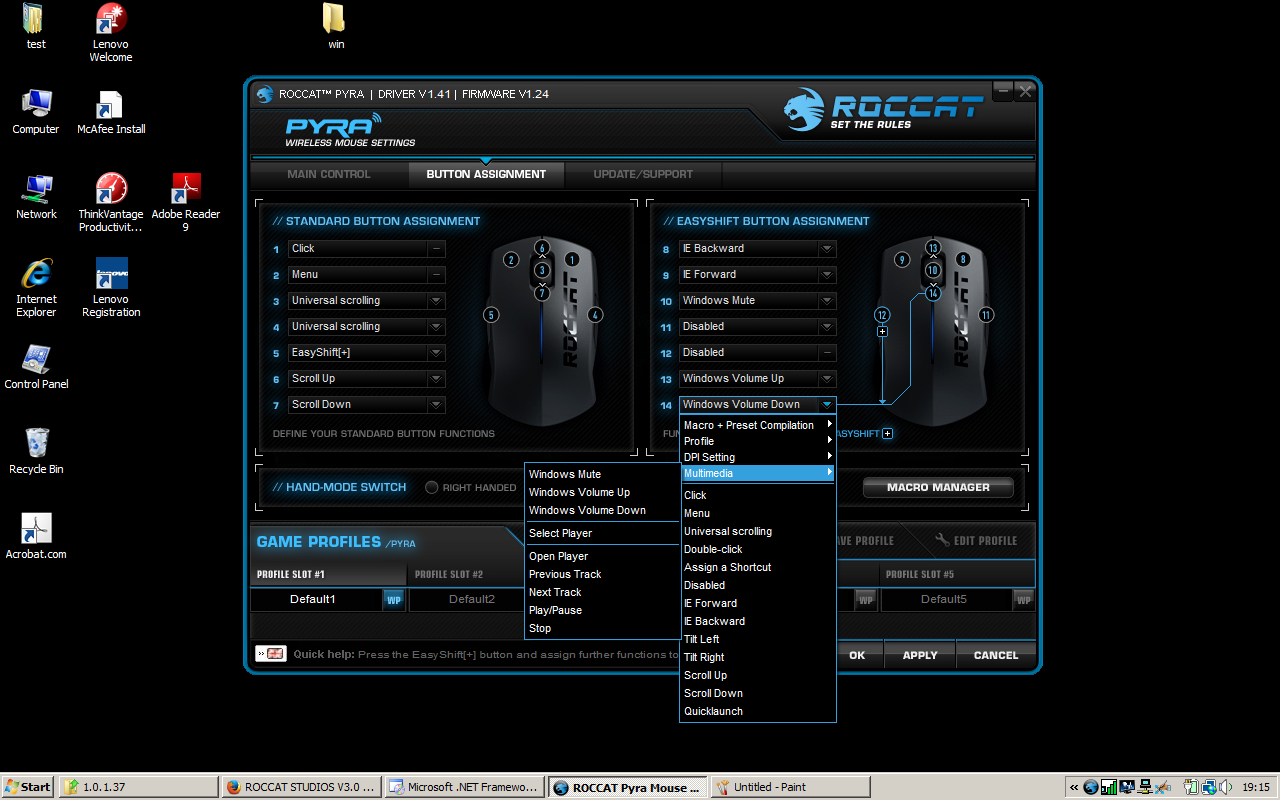Open the Recycle Bin icon
Viewport: 1280px width, 800px height.
(x=36, y=452)
